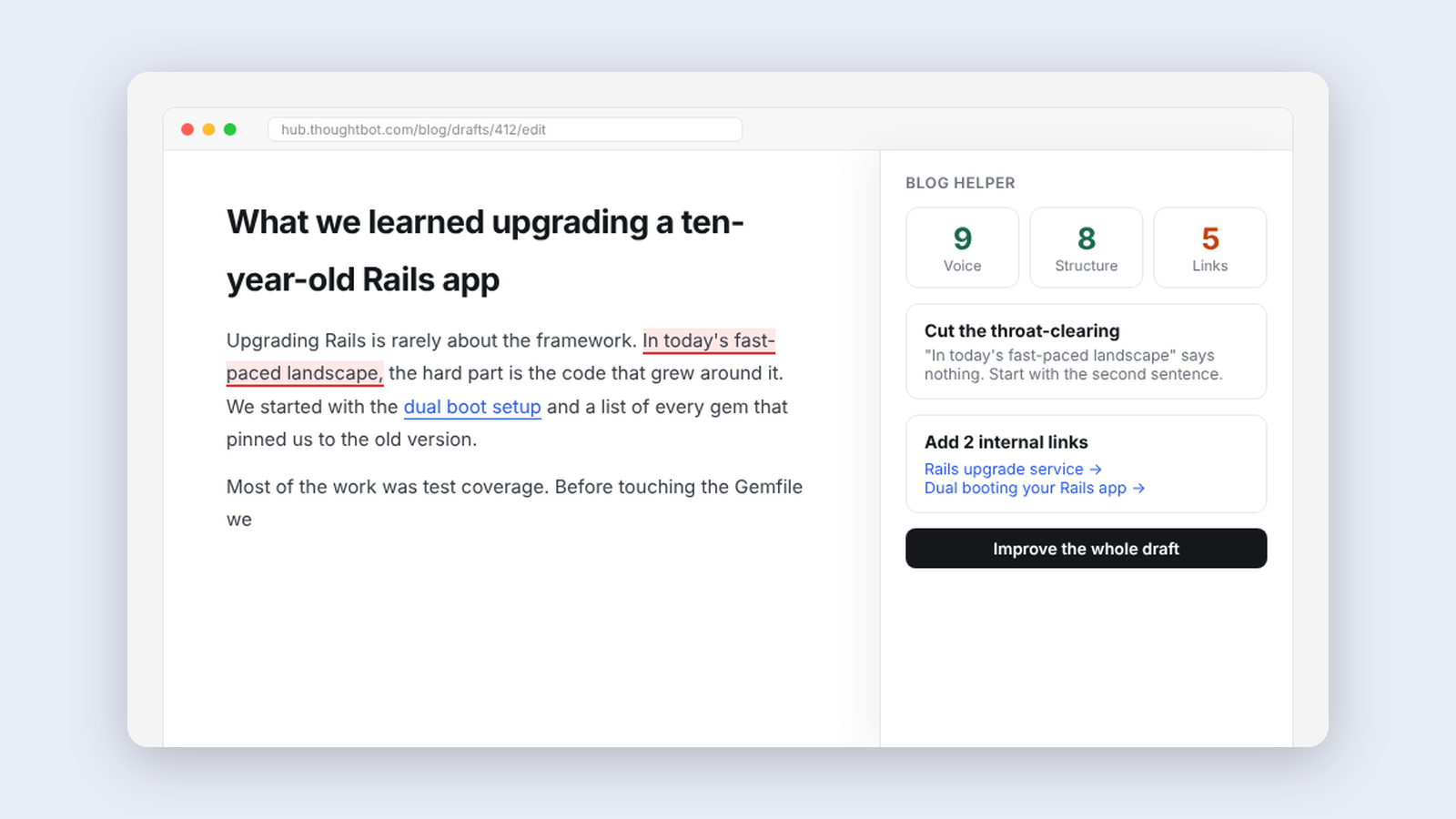
Task: Open the Structure score card
Action: (x=1086, y=248)
